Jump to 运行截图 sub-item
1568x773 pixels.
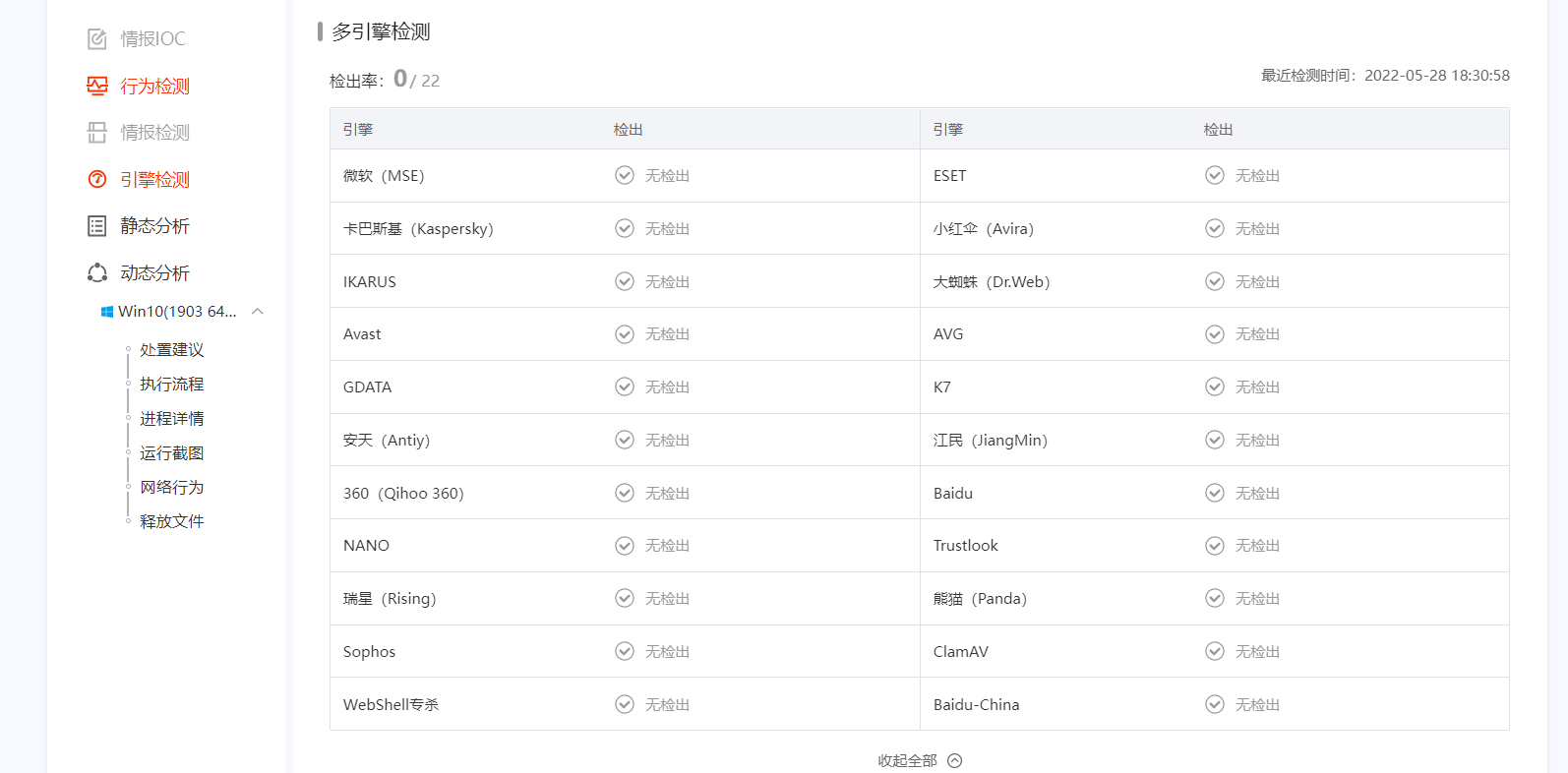(172, 453)
